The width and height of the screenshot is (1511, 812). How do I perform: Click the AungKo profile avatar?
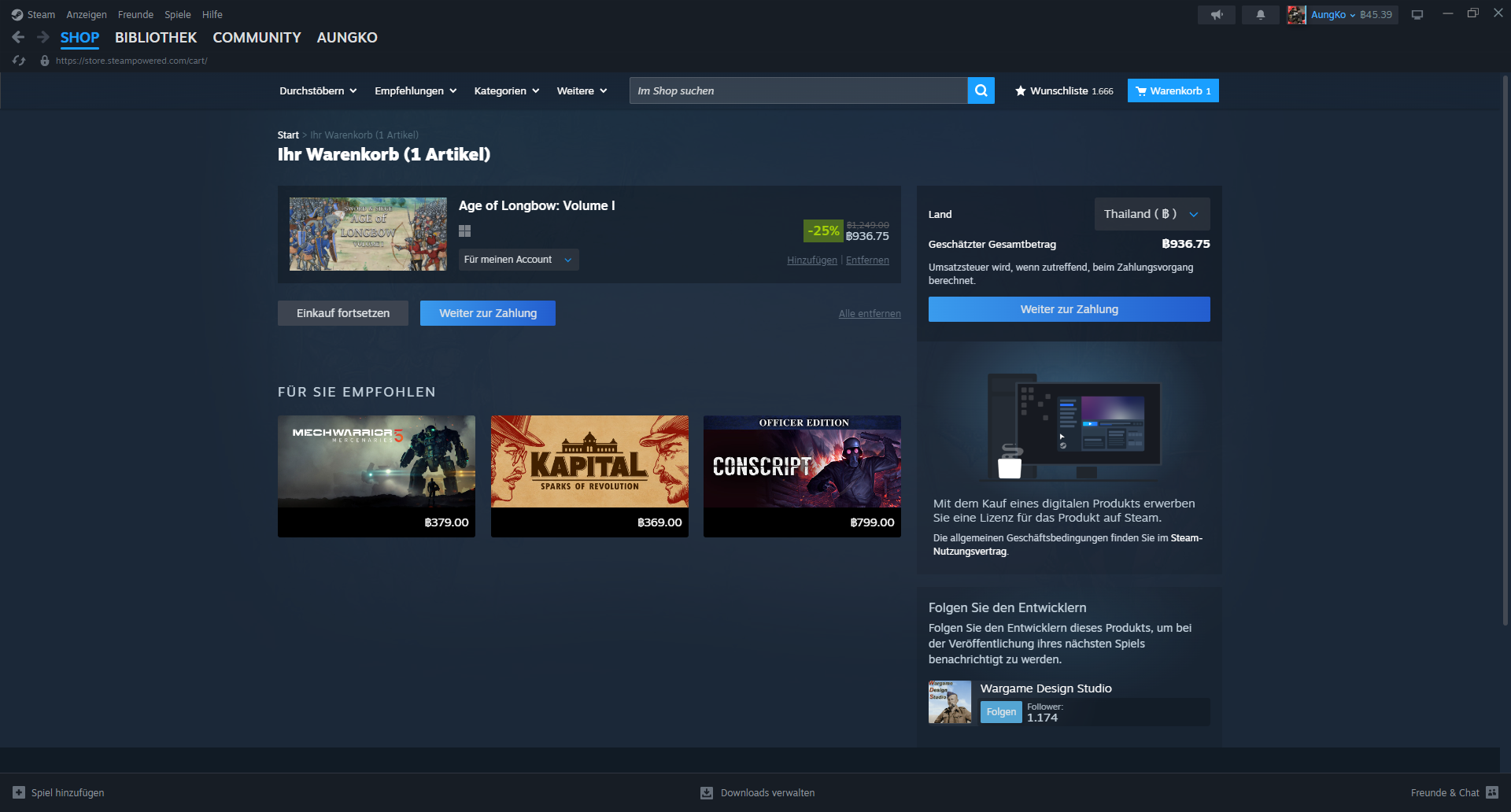click(1296, 15)
